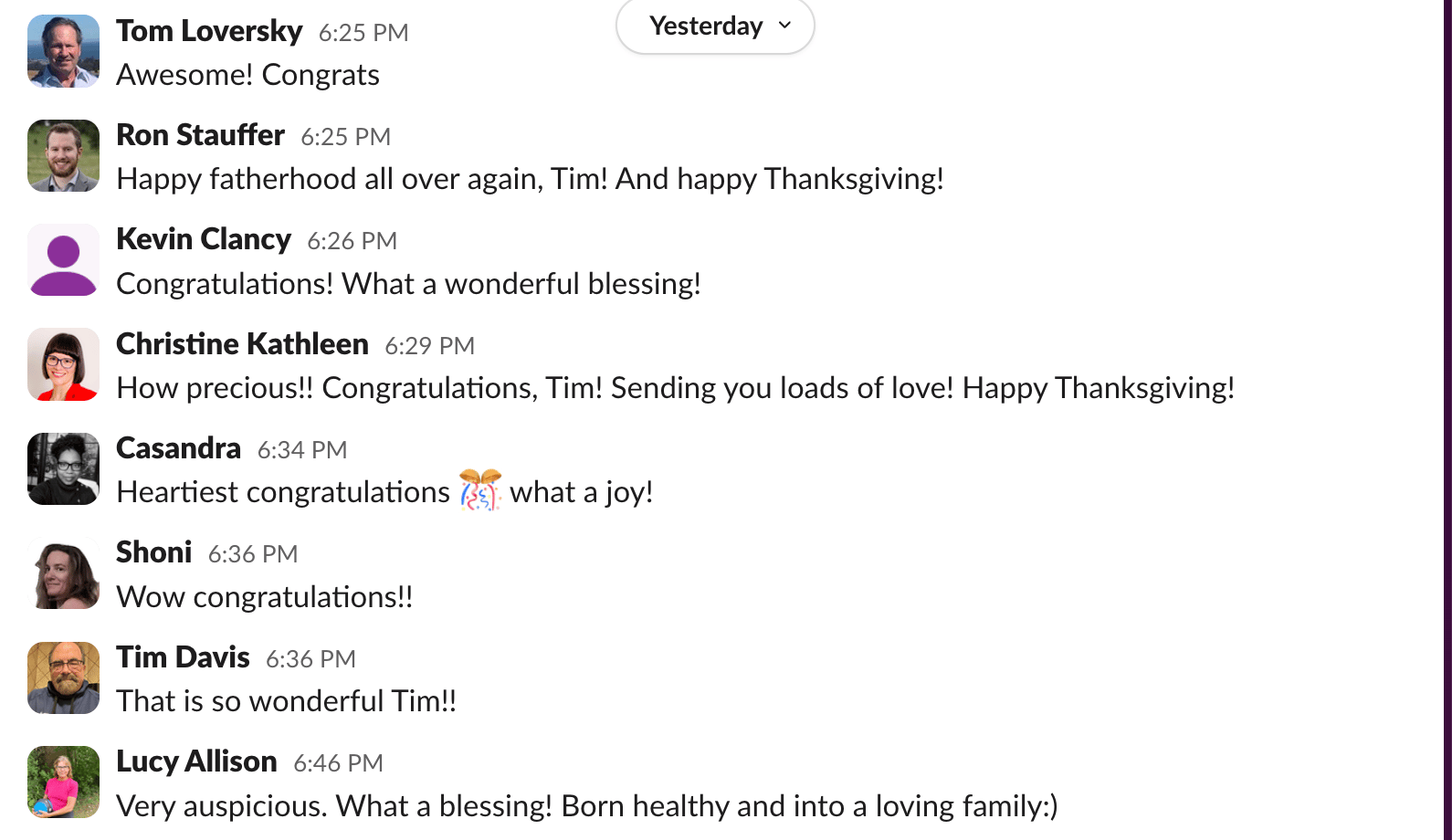Click the 6:46 PM timestamp
This screenshot has width=1452, height=840.
338,763
